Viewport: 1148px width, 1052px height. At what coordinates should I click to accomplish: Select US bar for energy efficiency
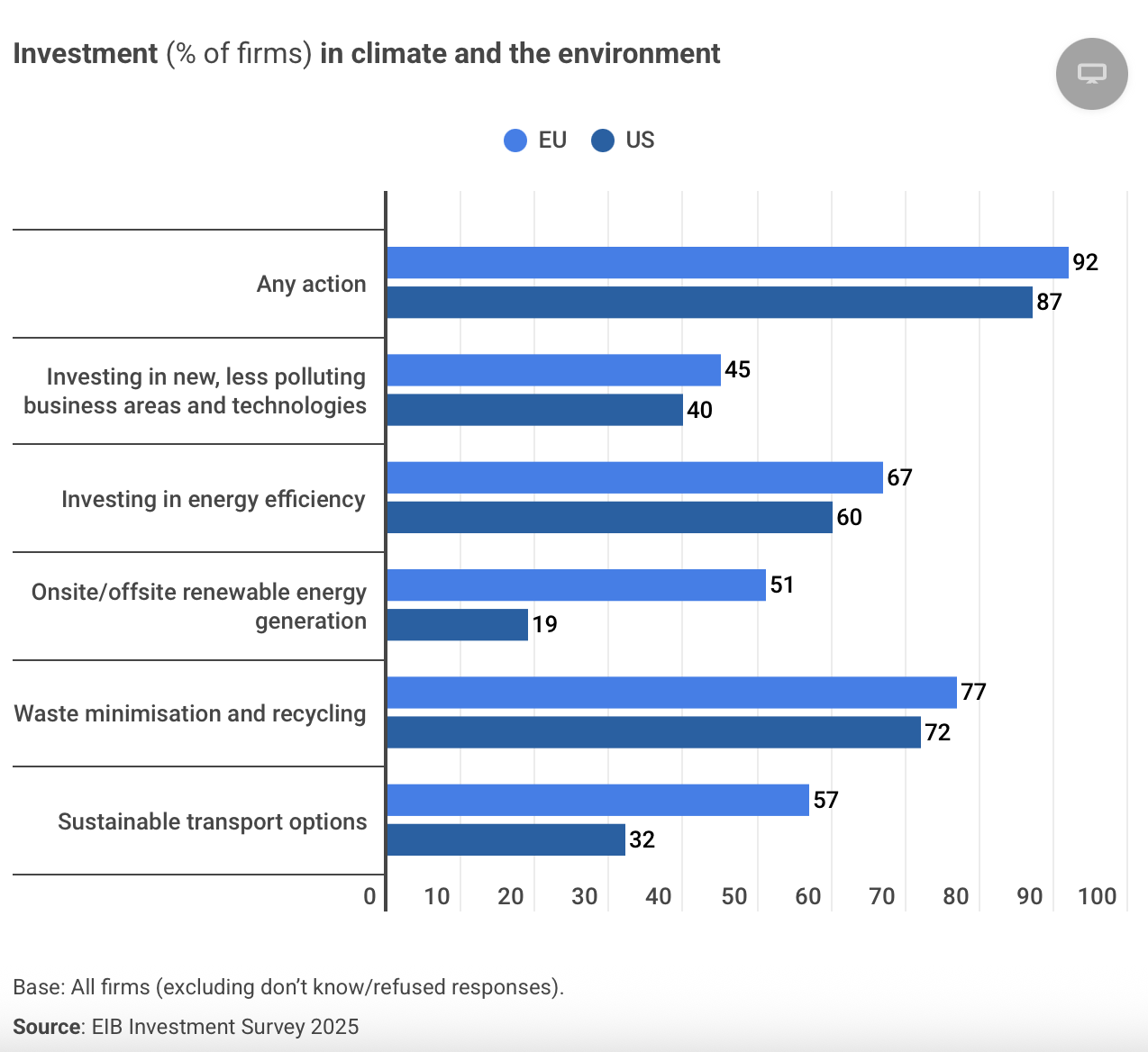(x=609, y=517)
